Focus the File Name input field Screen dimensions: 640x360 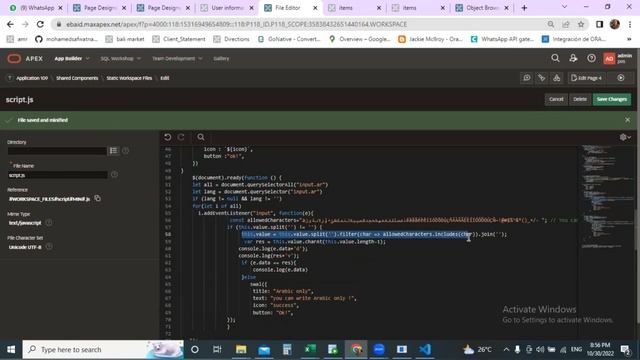pos(57,175)
